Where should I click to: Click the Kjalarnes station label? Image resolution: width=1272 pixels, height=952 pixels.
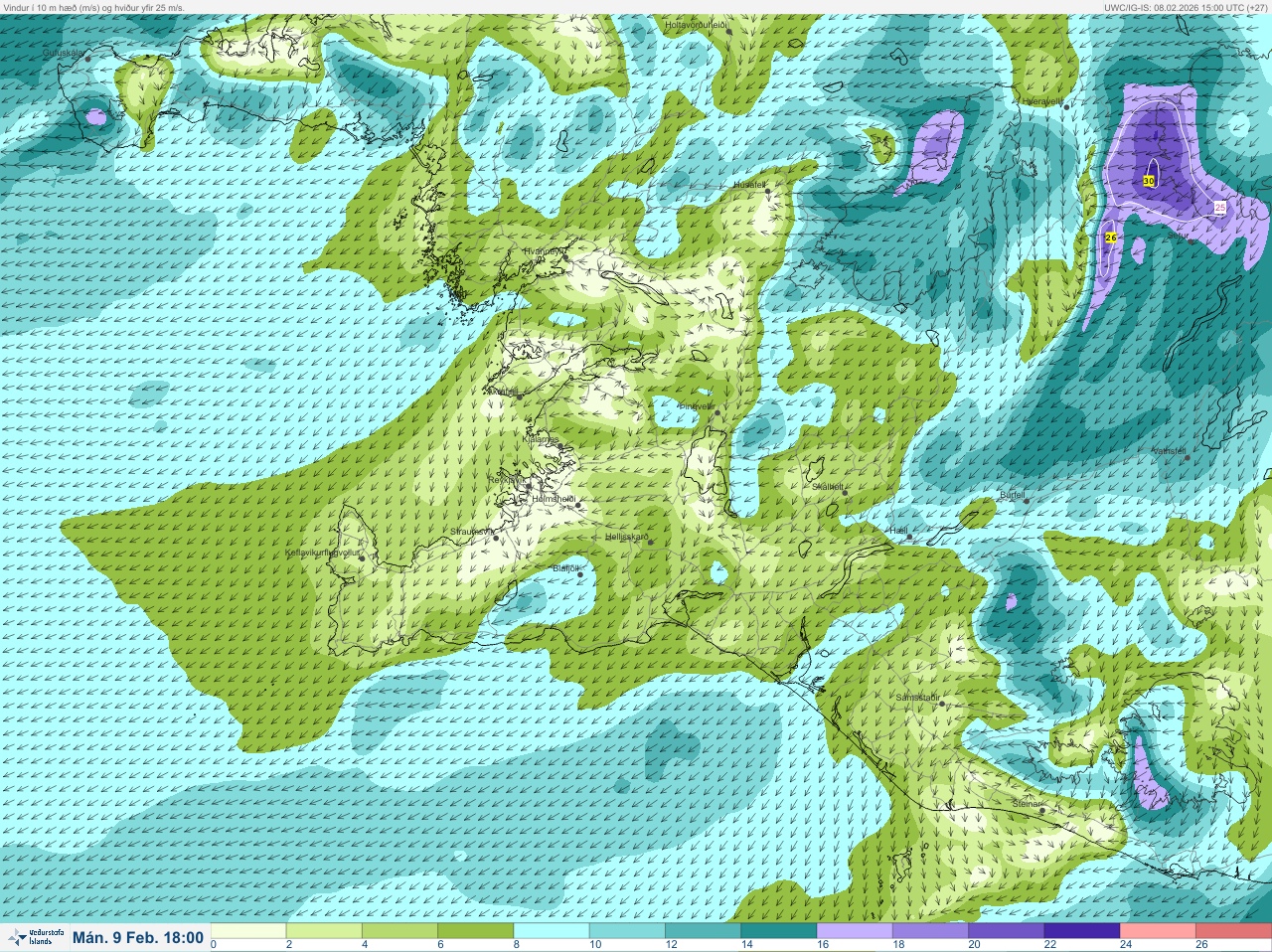541,439
